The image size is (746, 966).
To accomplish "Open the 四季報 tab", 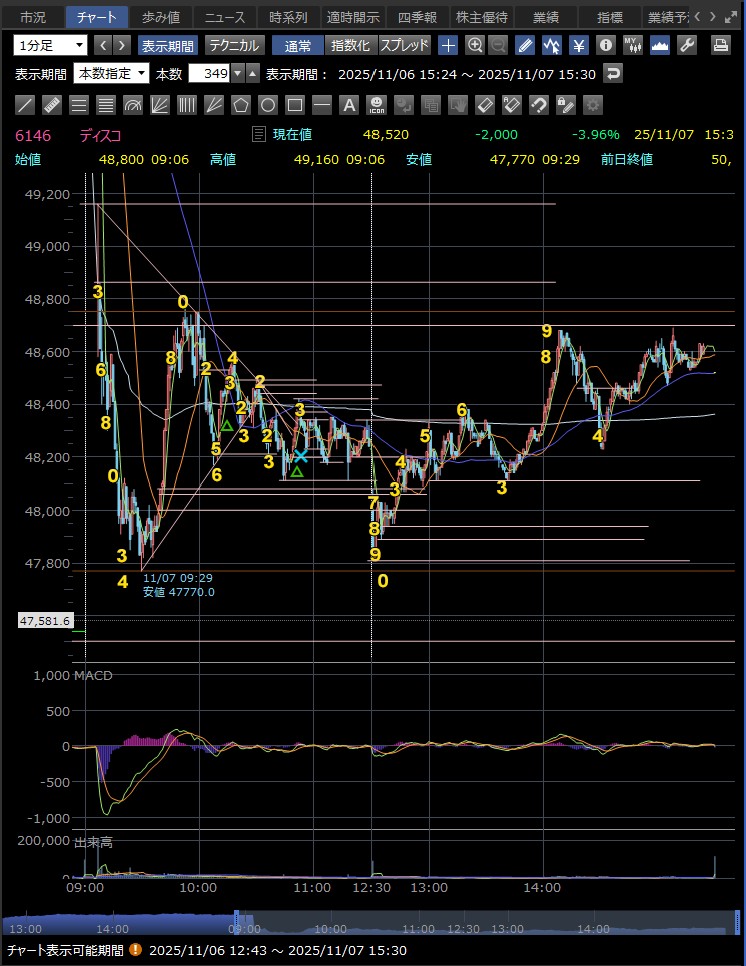I will click(x=417, y=17).
